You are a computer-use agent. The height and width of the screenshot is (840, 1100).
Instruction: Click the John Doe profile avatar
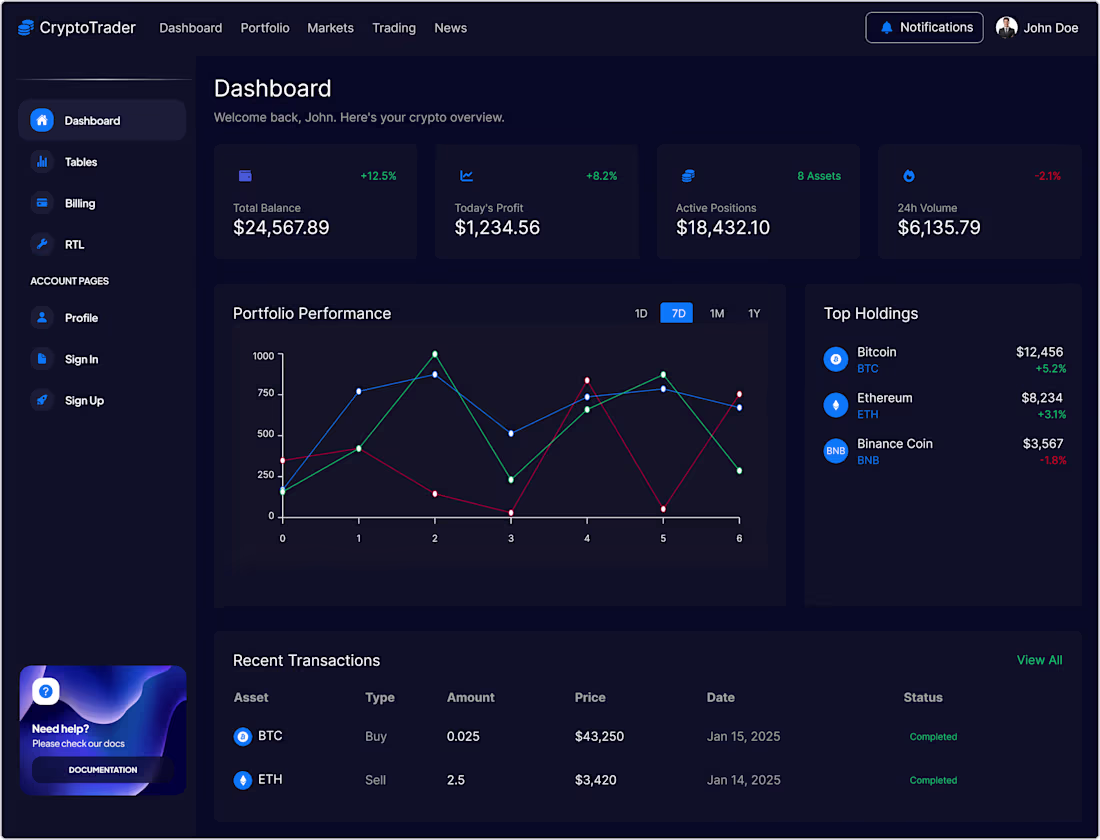1007,27
